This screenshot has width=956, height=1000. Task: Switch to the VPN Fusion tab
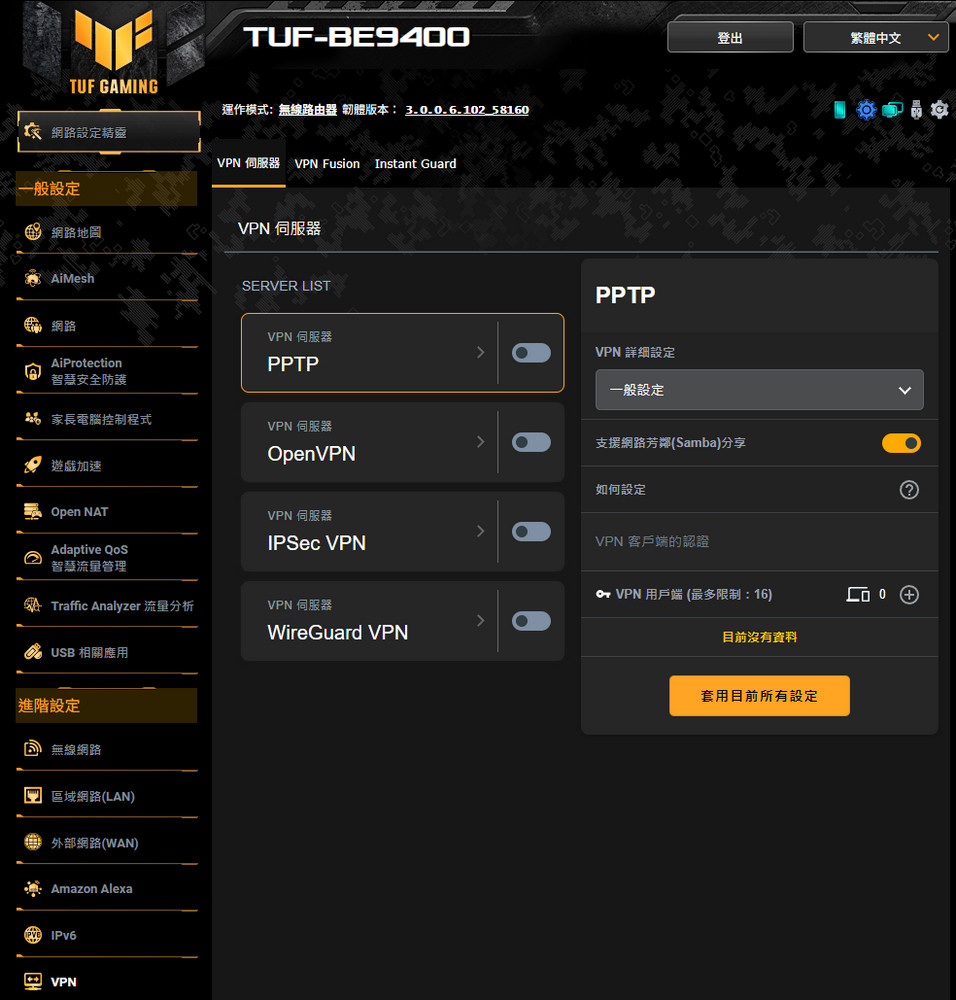[x=327, y=164]
